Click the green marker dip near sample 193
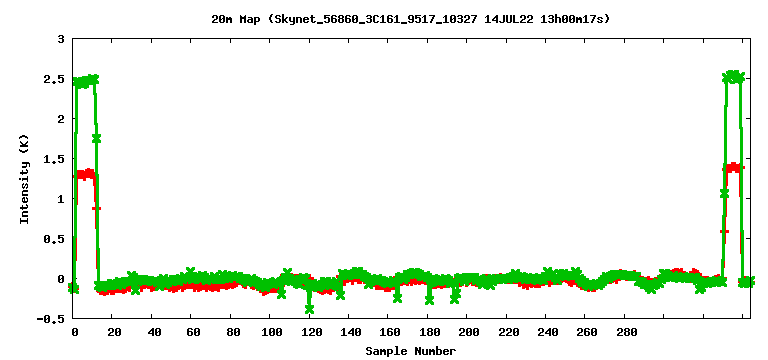 [x=455, y=299]
